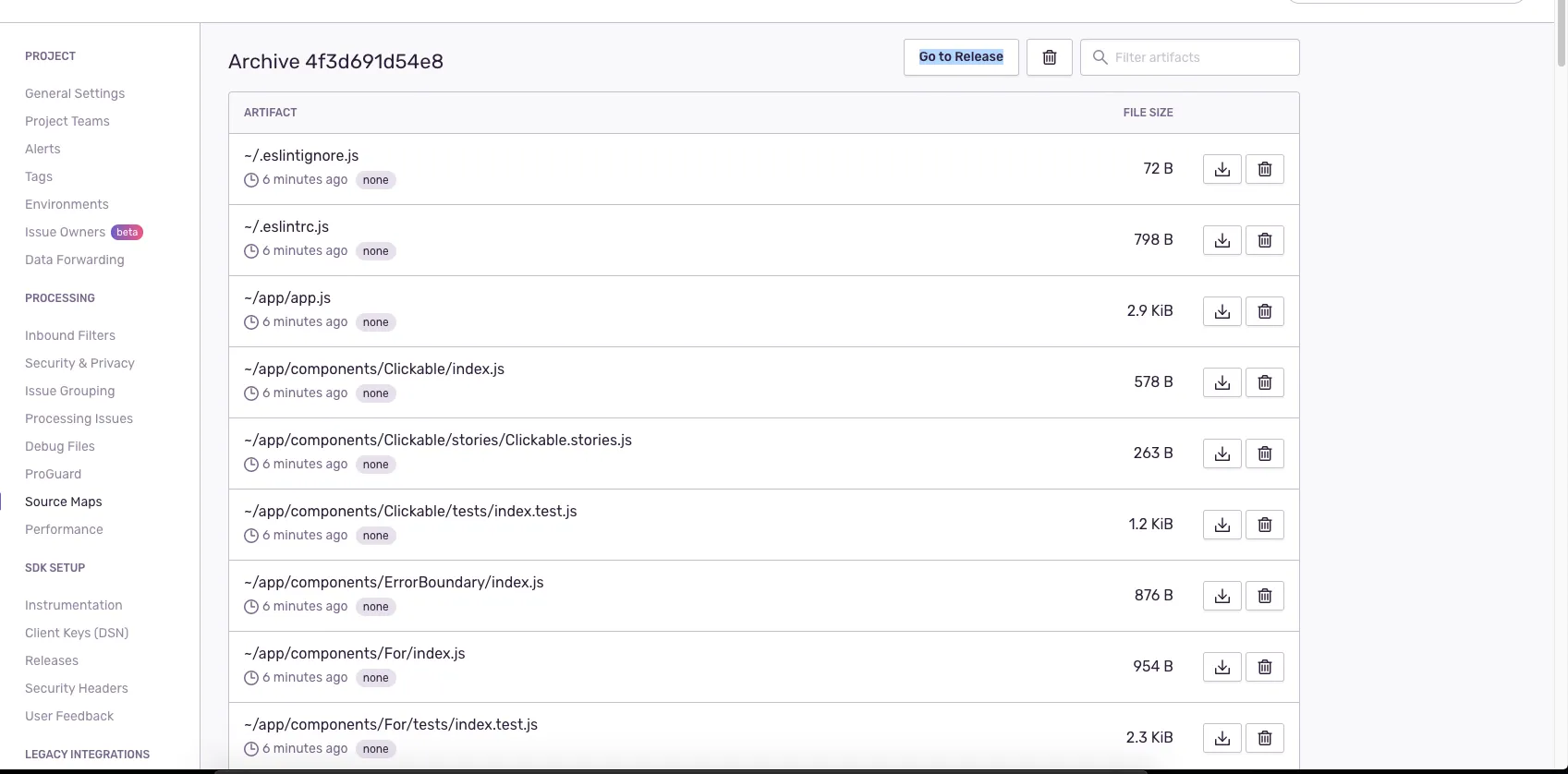Delete the Clickable.stories.js artifact

(x=1265, y=454)
